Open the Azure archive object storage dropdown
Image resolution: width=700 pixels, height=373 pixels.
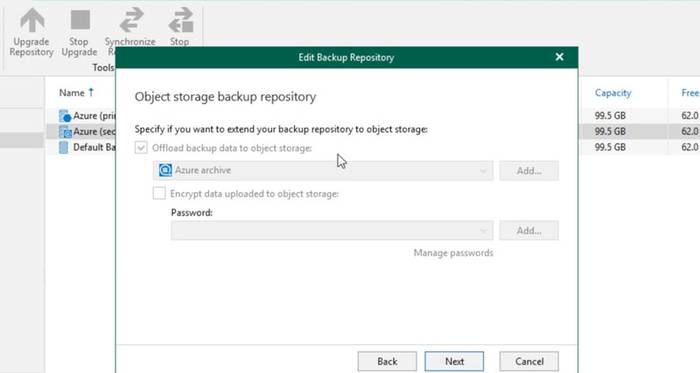click(323, 170)
